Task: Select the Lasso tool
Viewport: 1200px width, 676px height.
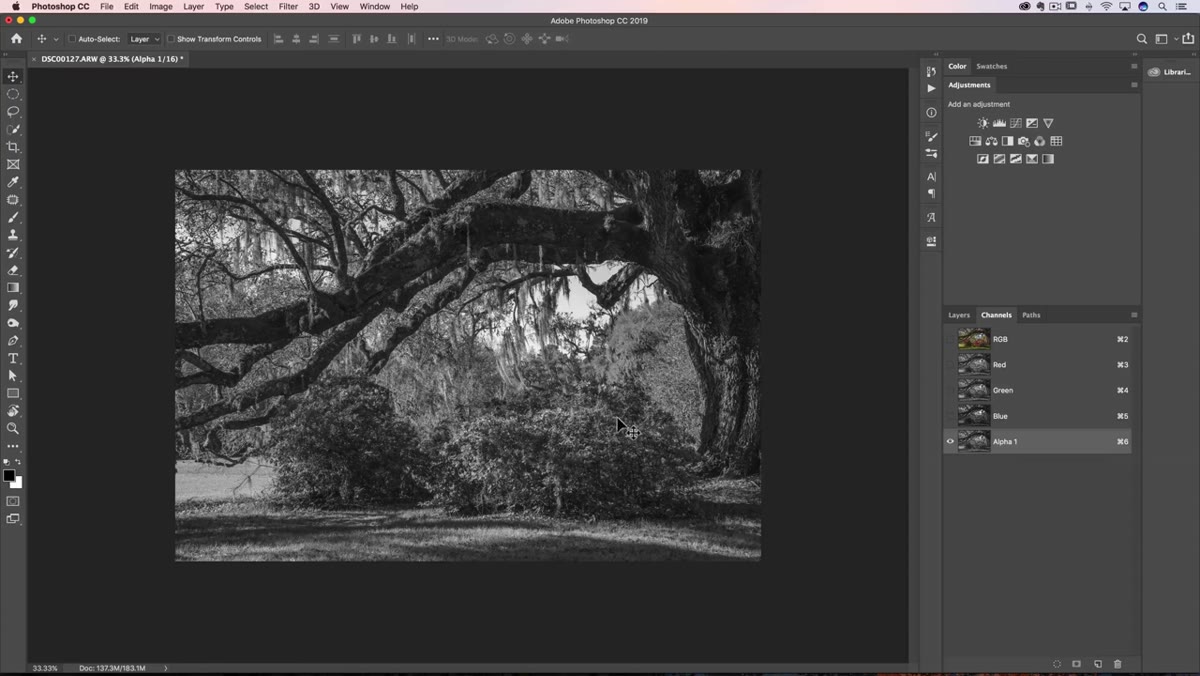Action: point(13,112)
